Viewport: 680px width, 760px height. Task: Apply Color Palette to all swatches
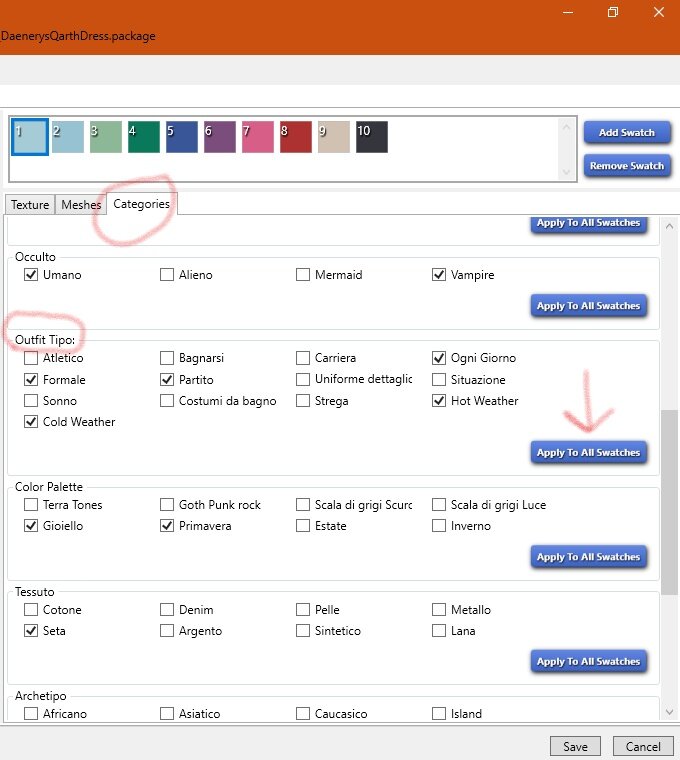point(588,557)
